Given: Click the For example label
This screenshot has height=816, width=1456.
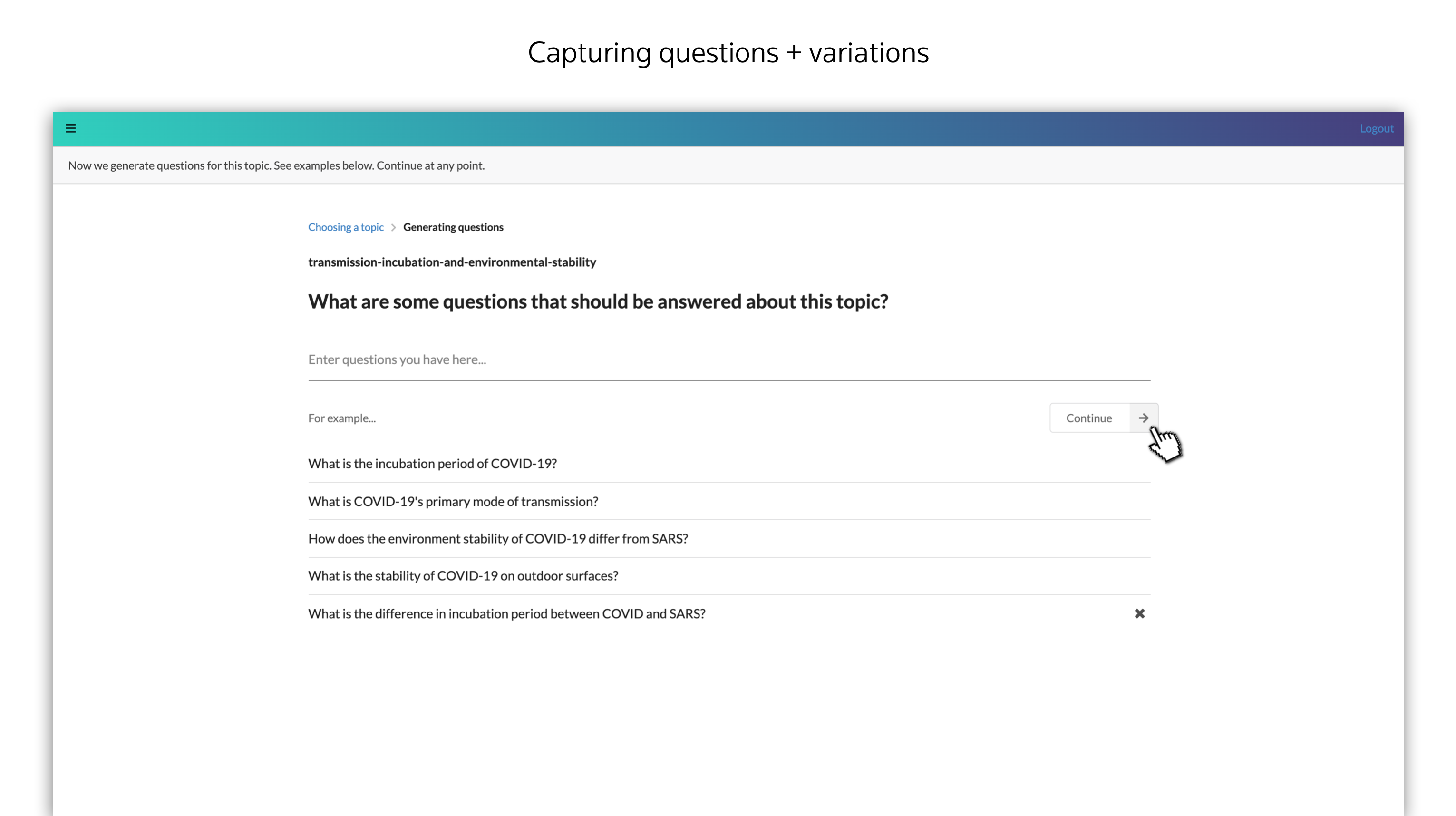Looking at the screenshot, I should [x=341, y=418].
